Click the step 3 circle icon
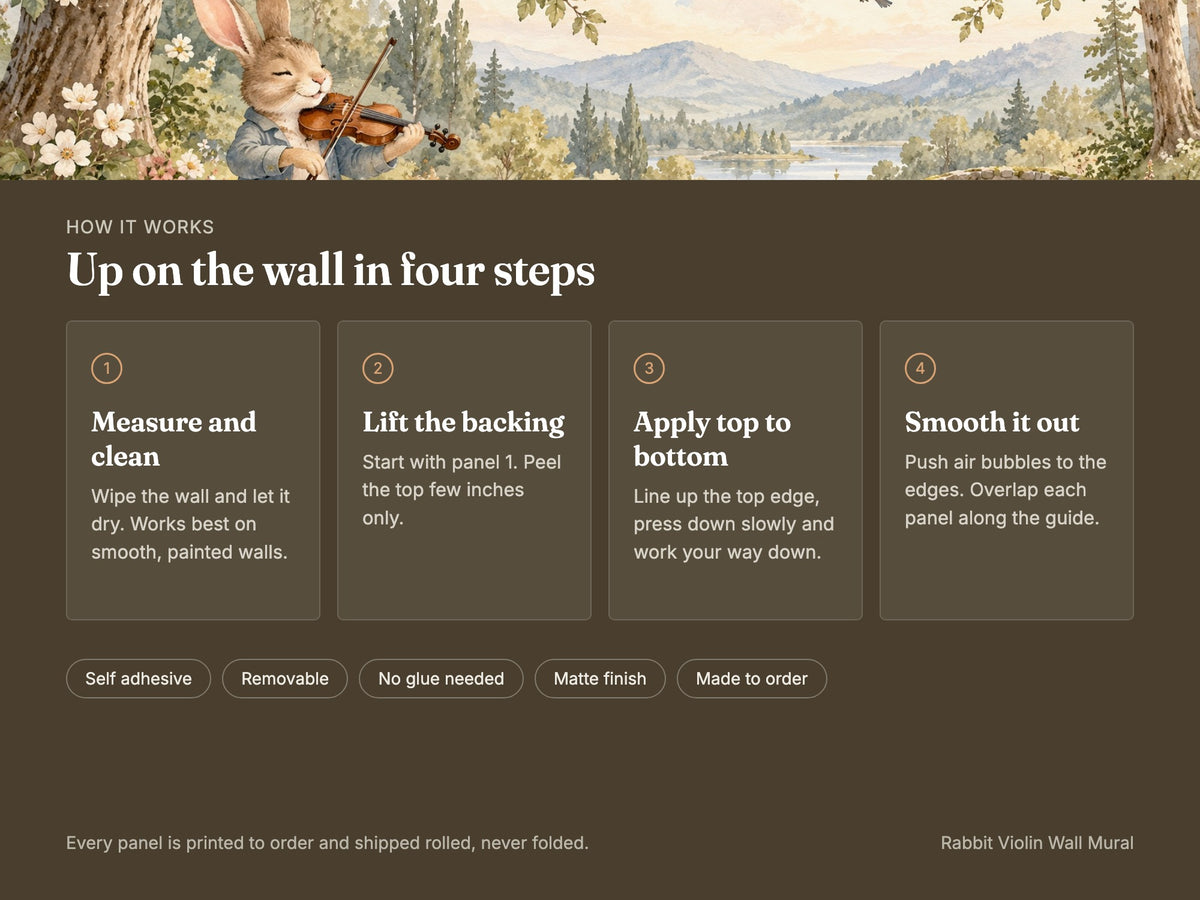 pos(649,369)
